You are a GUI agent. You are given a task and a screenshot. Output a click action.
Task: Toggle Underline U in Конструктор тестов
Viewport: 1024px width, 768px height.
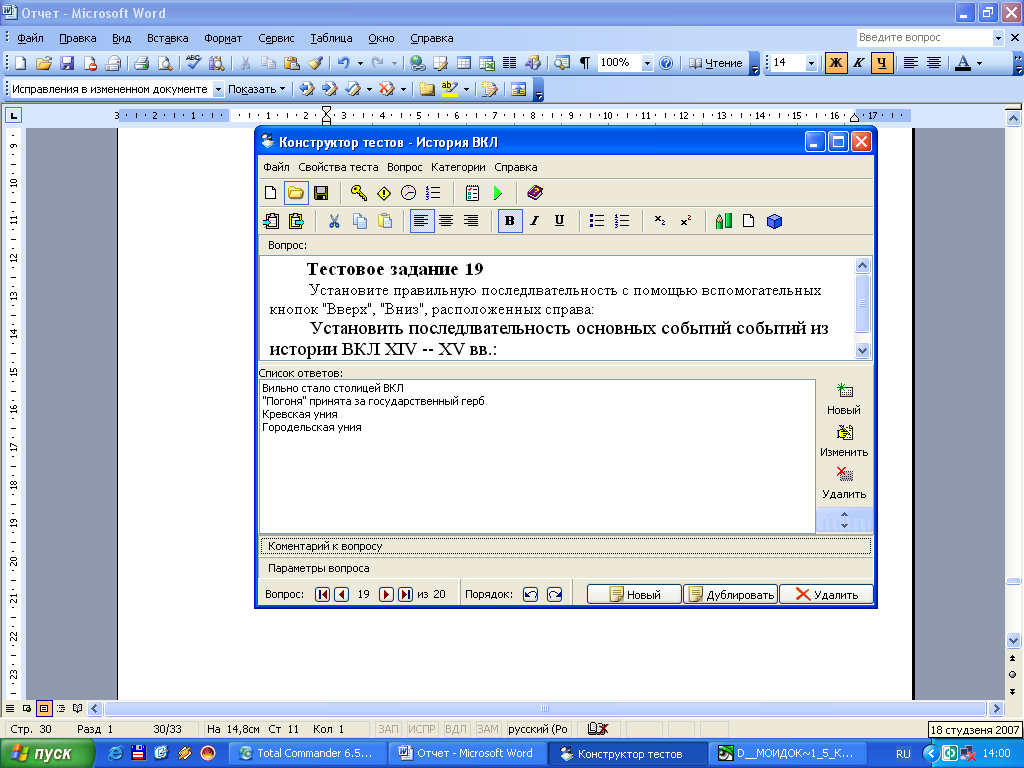(559, 221)
